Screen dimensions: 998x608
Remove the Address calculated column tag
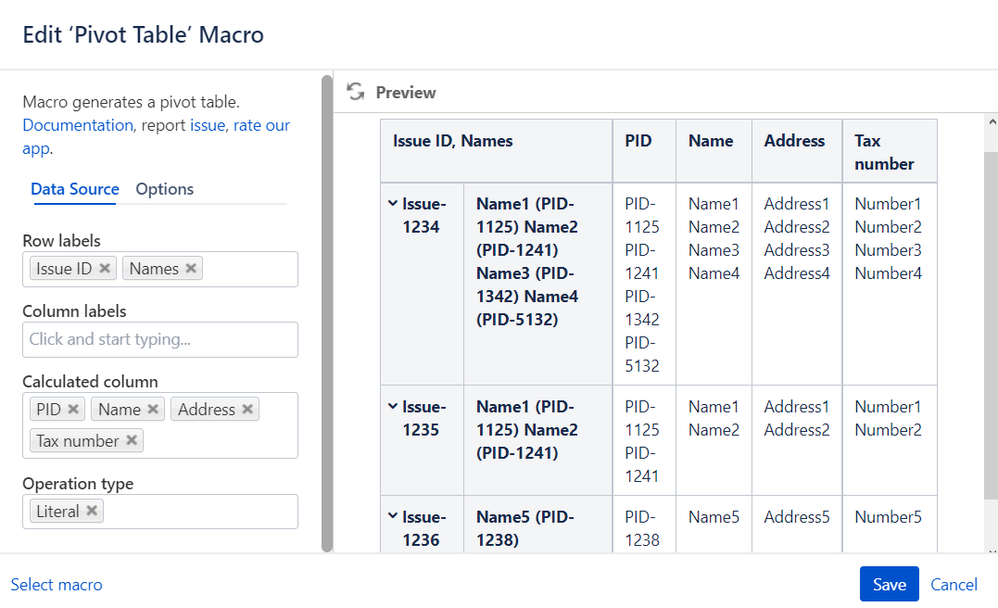(x=247, y=410)
